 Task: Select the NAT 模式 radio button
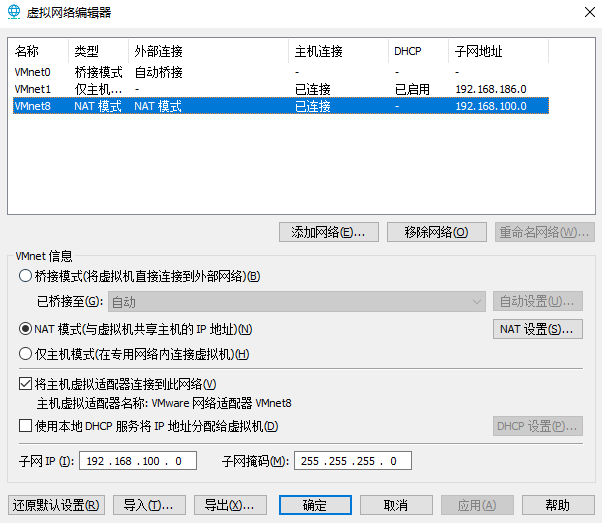(x=25, y=329)
